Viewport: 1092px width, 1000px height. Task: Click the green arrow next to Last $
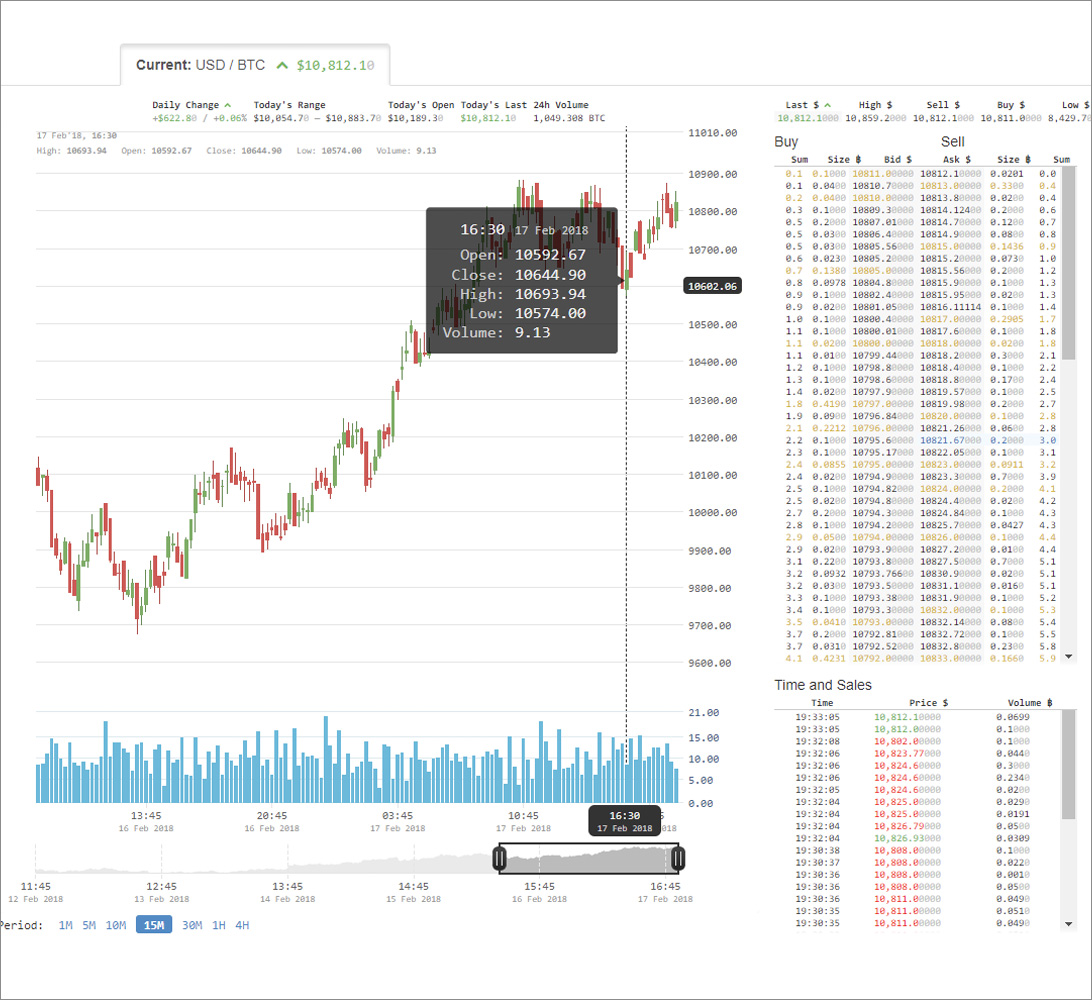(829, 105)
